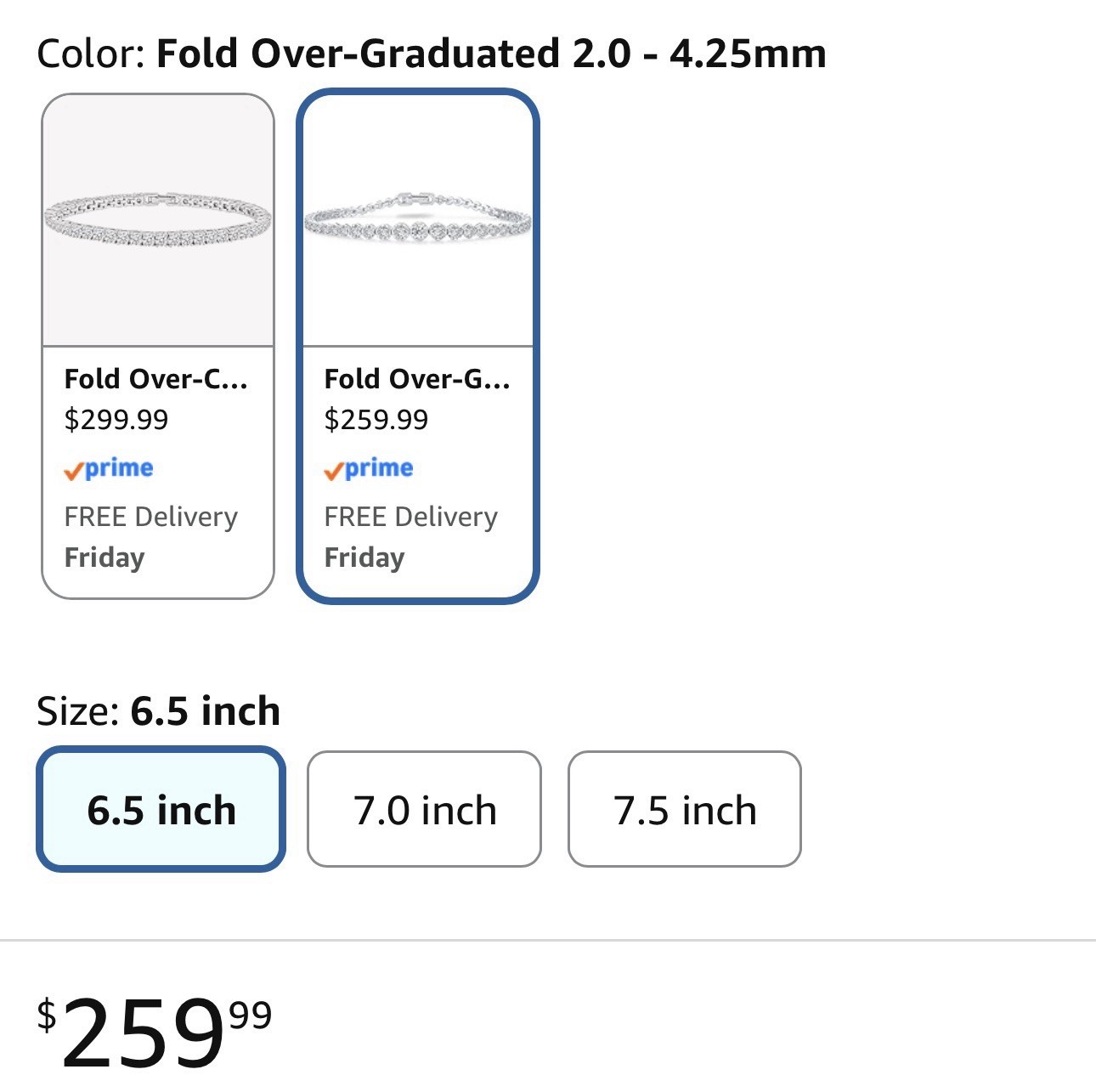
Task: Choose the 7.0 inch size
Action: (x=424, y=809)
